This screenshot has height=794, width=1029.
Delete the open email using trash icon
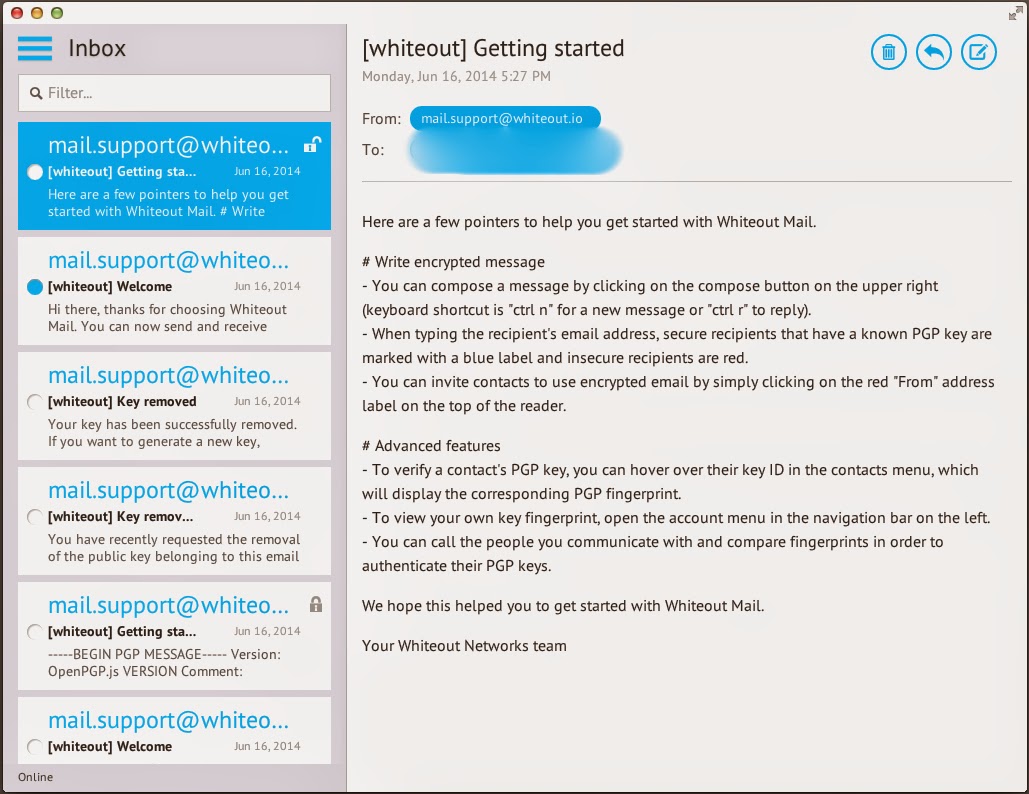click(x=888, y=52)
